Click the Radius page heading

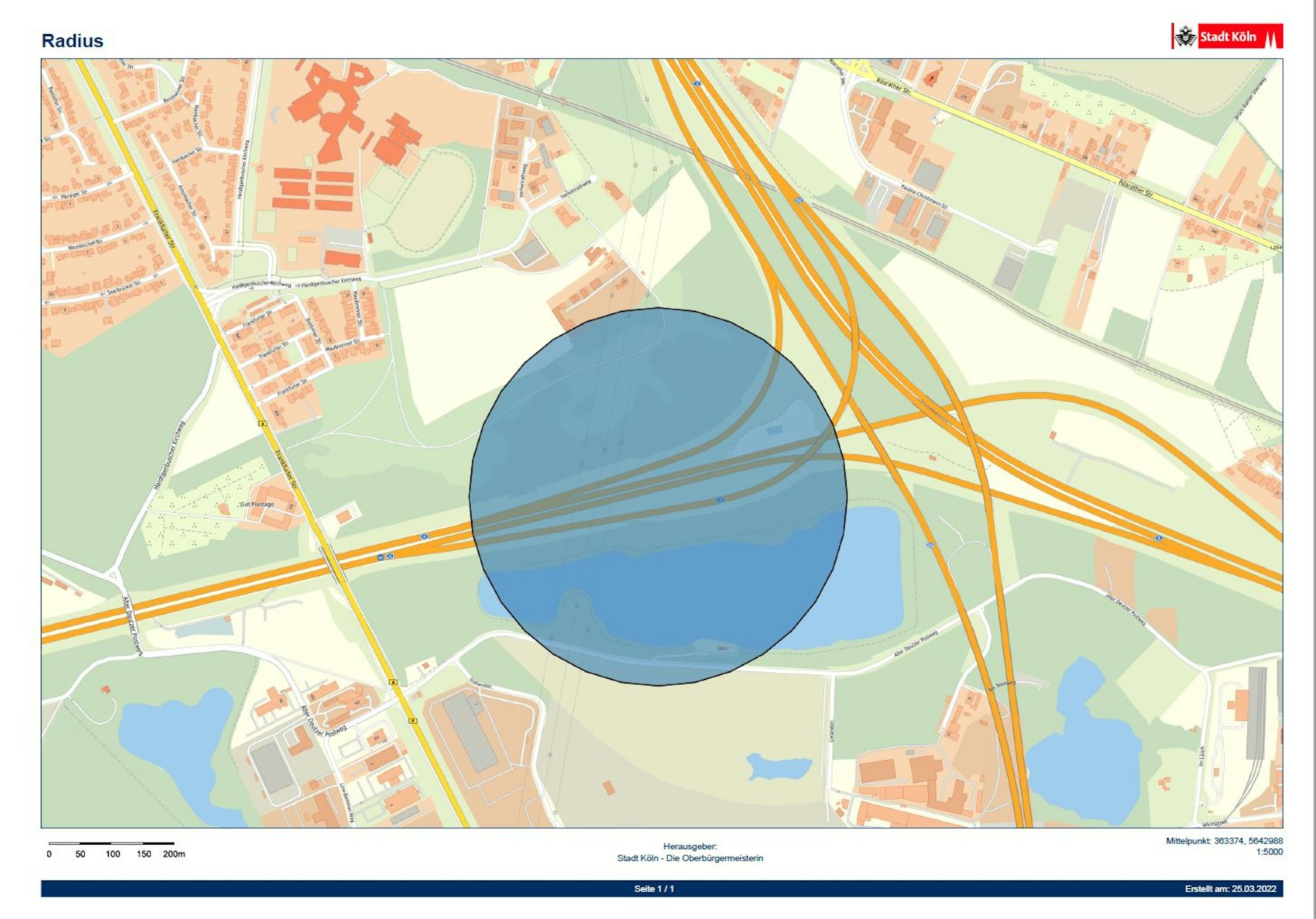point(72,41)
